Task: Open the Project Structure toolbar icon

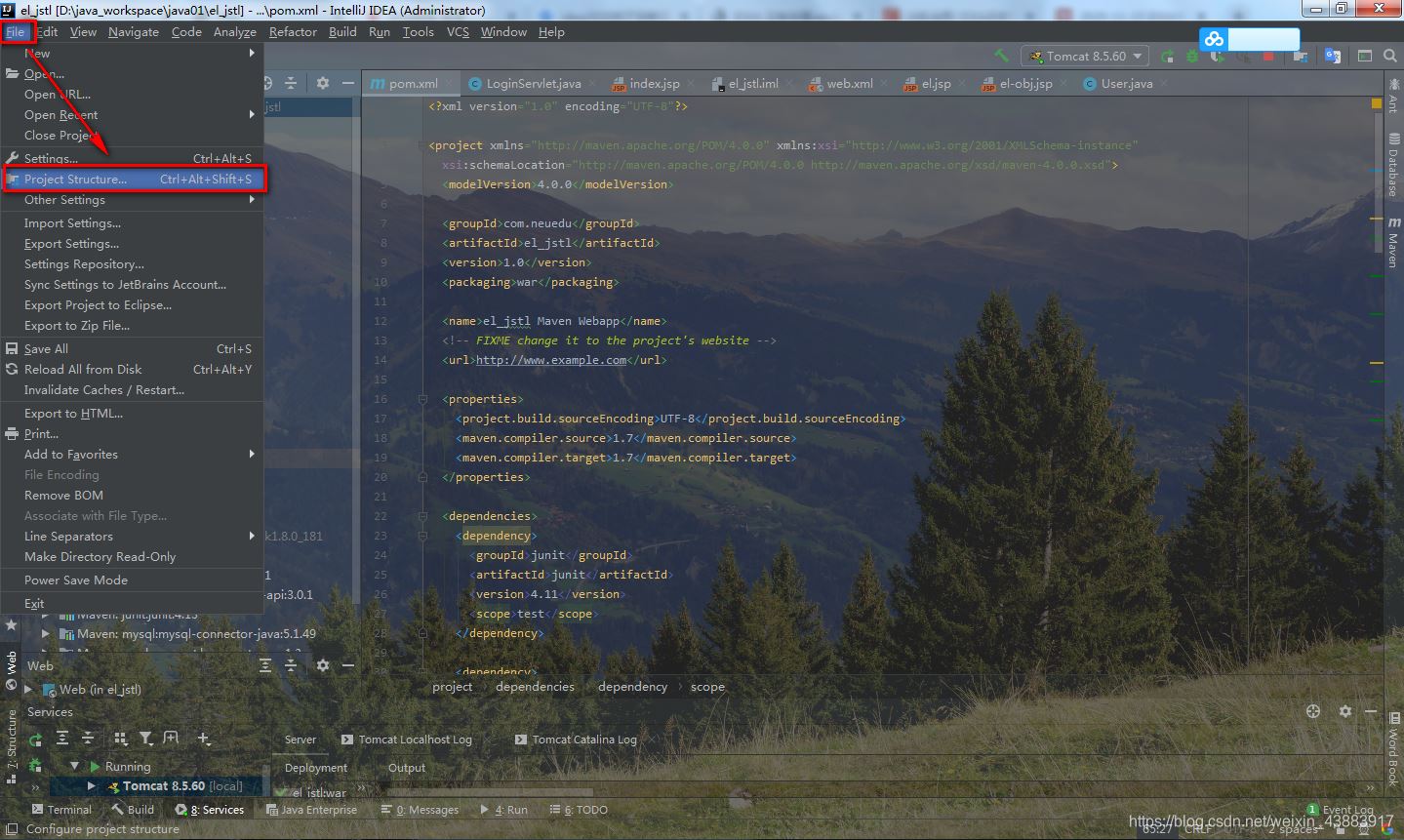Action: pos(1301,56)
